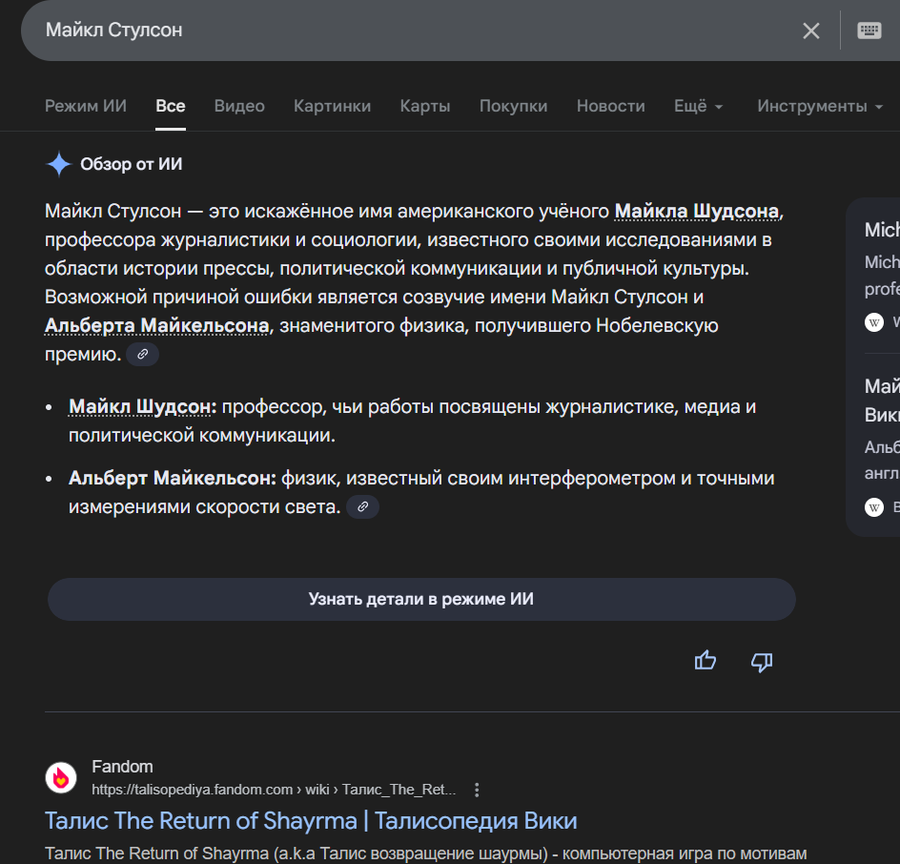Expand the 'Ещё' dropdown menu
Image resolution: width=900 pixels, height=864 pixels.
[x=698, y=106]
